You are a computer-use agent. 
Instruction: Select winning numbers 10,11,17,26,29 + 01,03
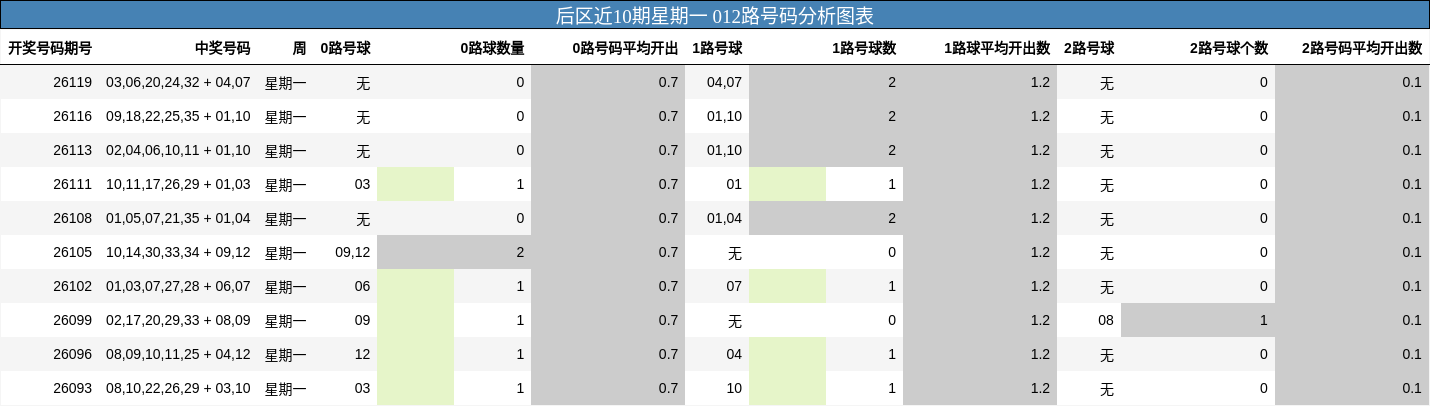(x=178, y=184)
